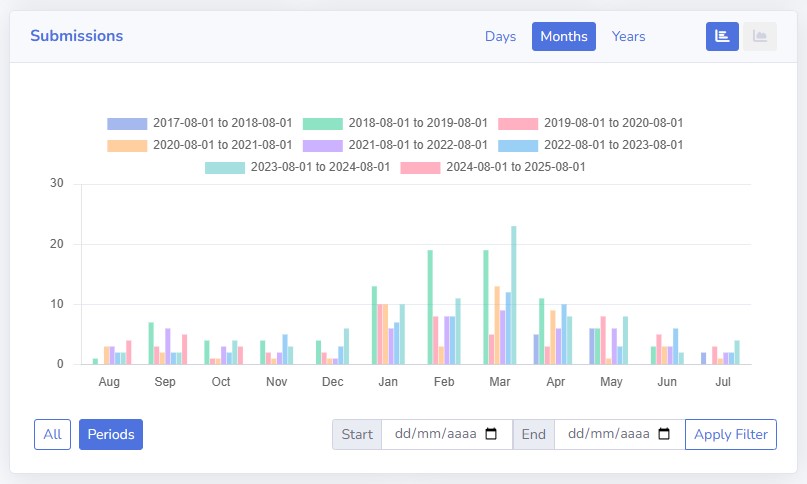Open calendar picker in End date field
This screenshot has height=484, width=807.
(x=663, y=435)
